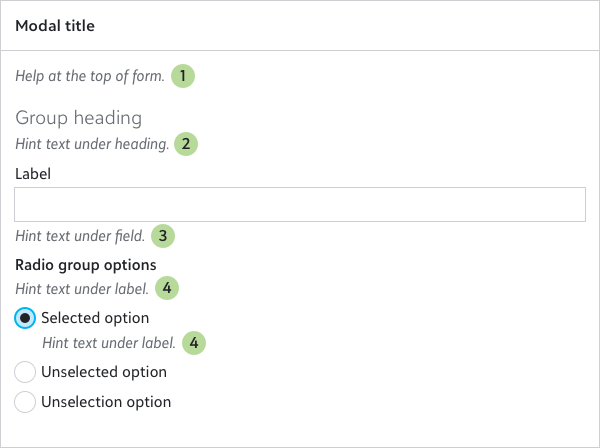This screenshot has width=600, height=448.
Task: Click the green number 1 badge
Action: click(x=183, y=75)
